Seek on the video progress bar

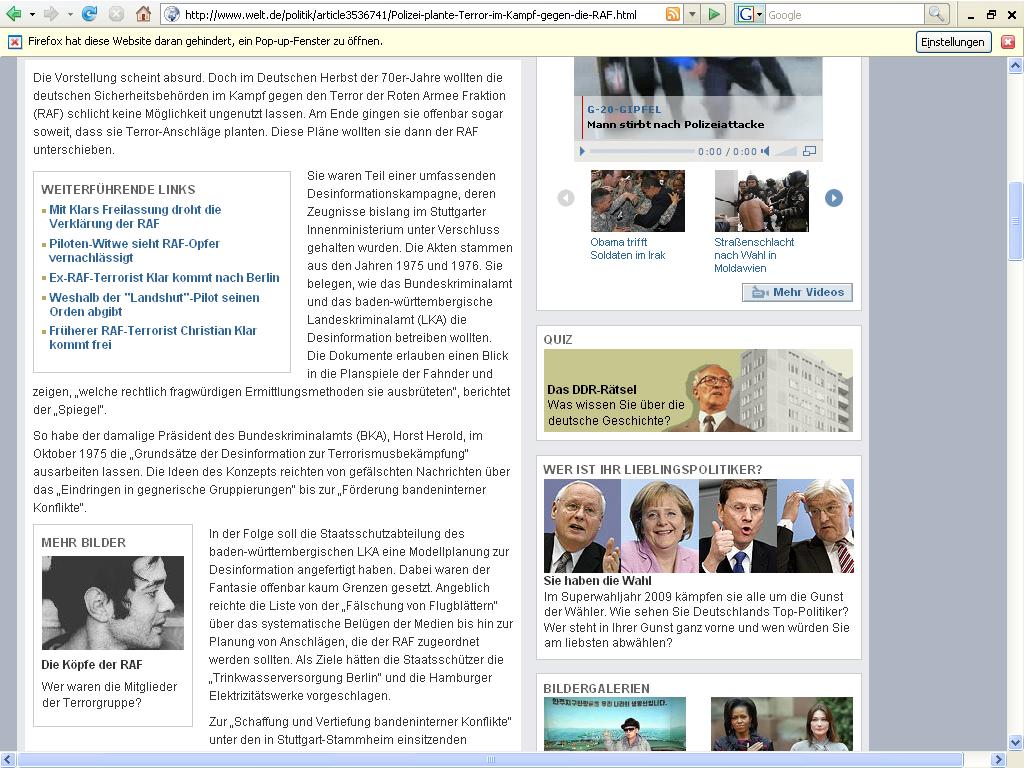[x=643, y=152]
